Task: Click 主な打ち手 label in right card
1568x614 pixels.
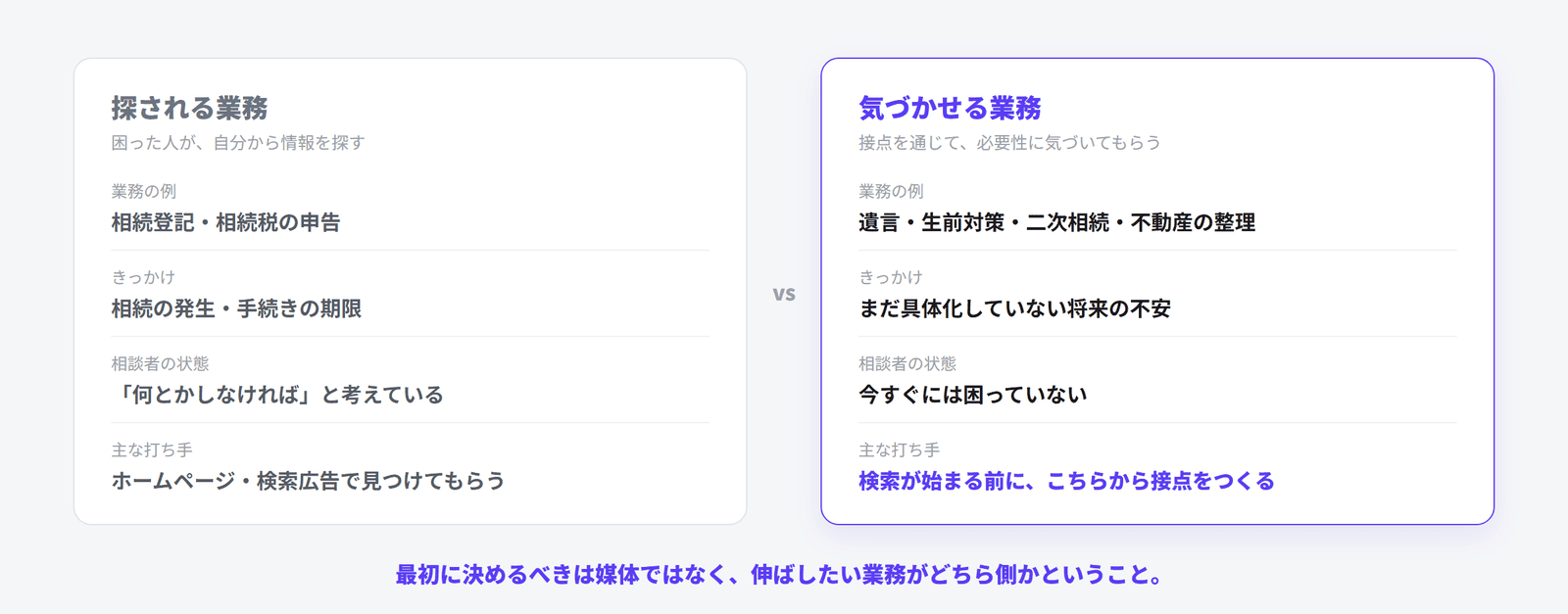Action: (899, 449)
